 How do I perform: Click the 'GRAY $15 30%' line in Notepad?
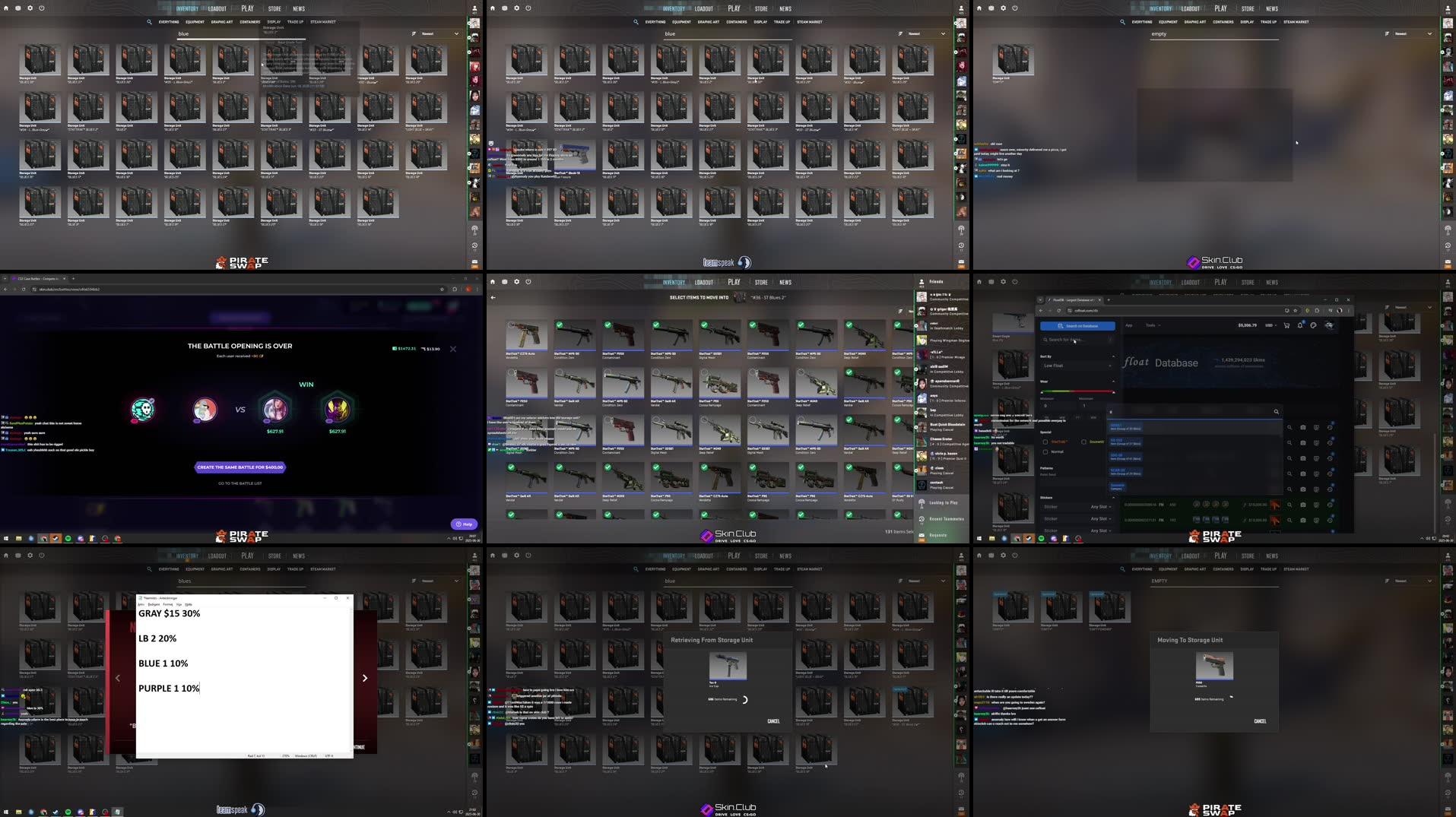click(170, 614)
